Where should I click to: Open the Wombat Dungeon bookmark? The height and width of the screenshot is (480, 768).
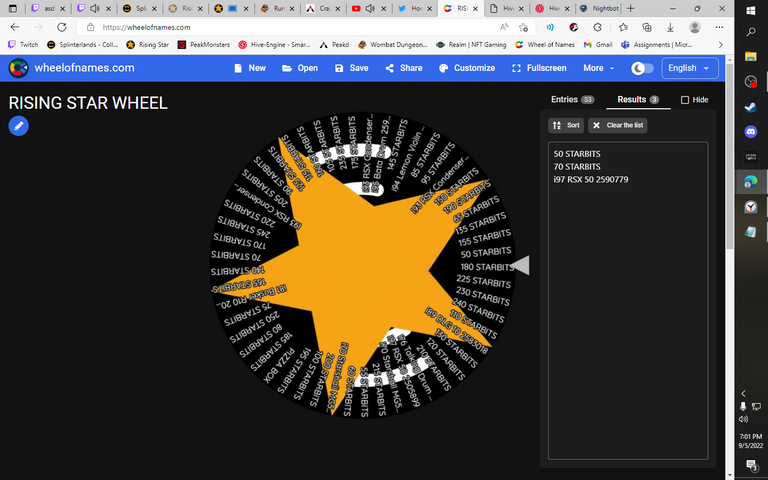[x=392, y=45]
